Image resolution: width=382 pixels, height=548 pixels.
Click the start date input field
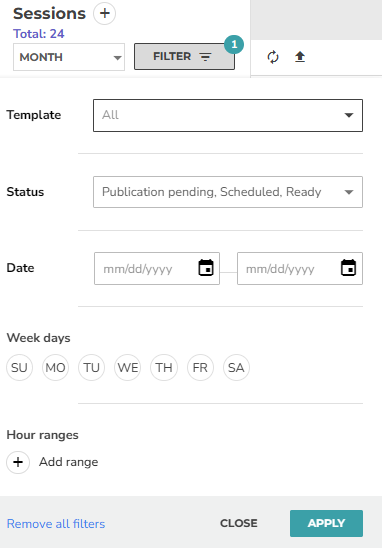click(157, 268)
